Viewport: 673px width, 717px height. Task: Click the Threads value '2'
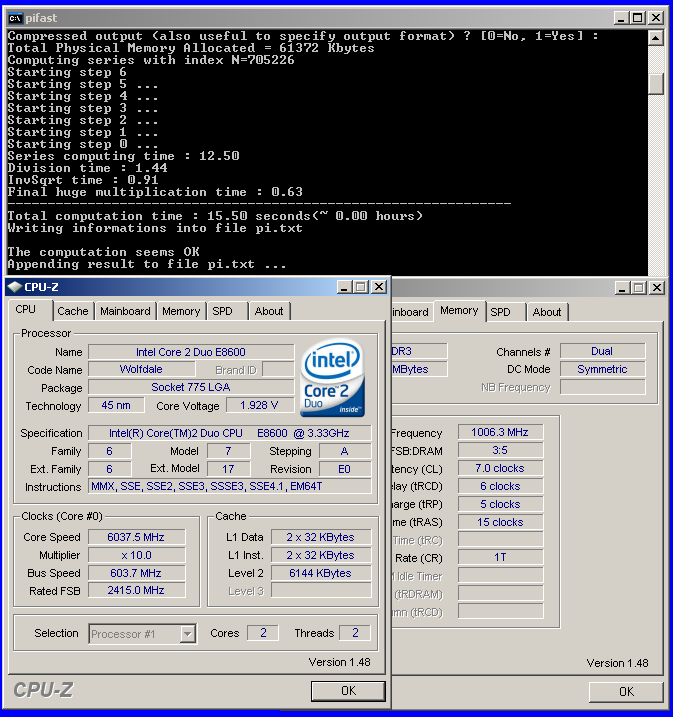tap(355, 633)
